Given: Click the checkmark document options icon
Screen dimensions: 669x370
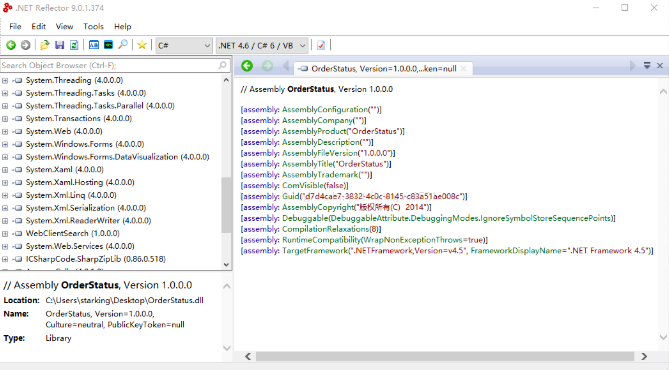Looking at the screenshot, I should pos(321,45).
